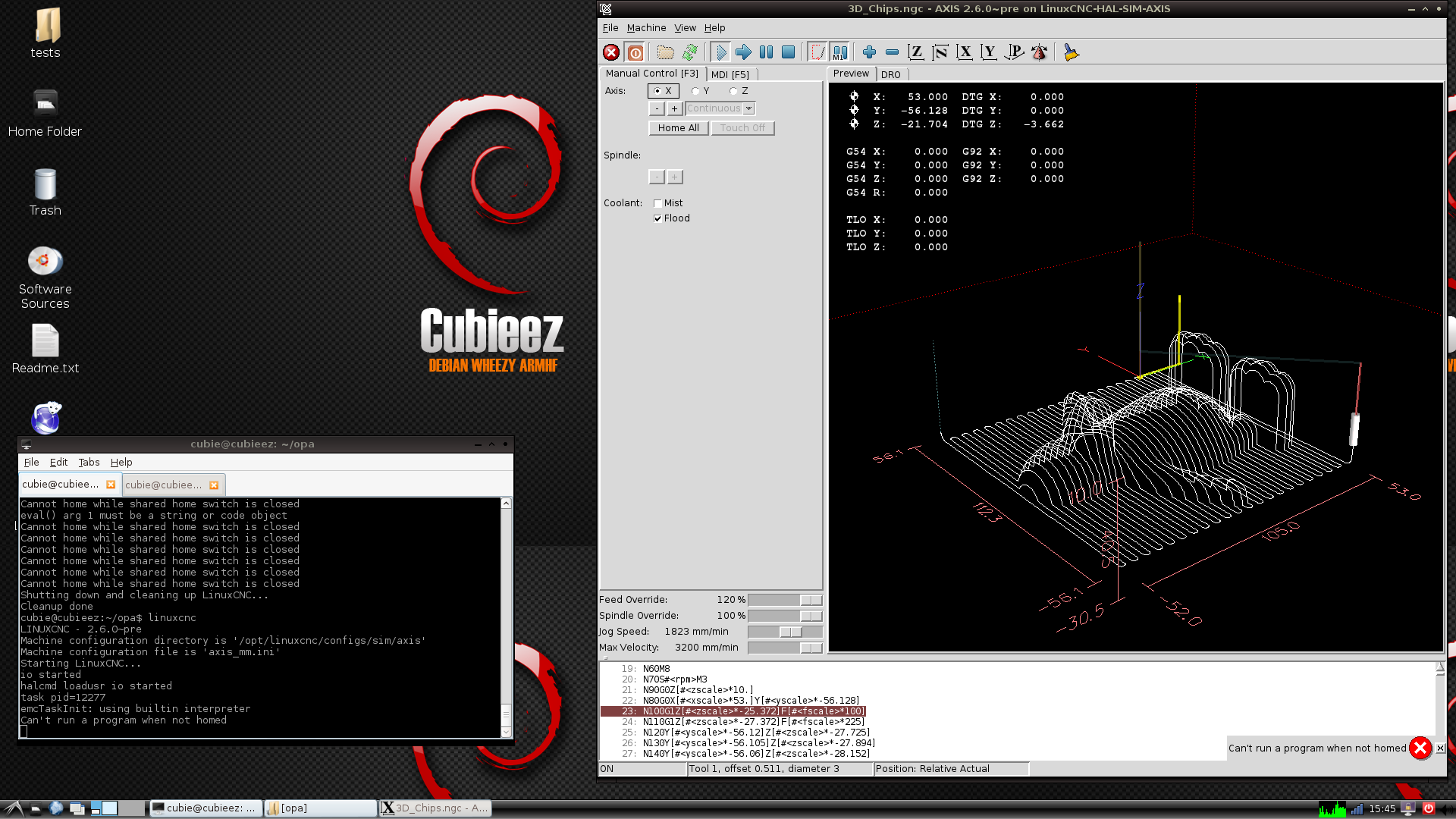Click the Touch Off button
Screen dimensions: 1456x819
[x=742, y=128]
